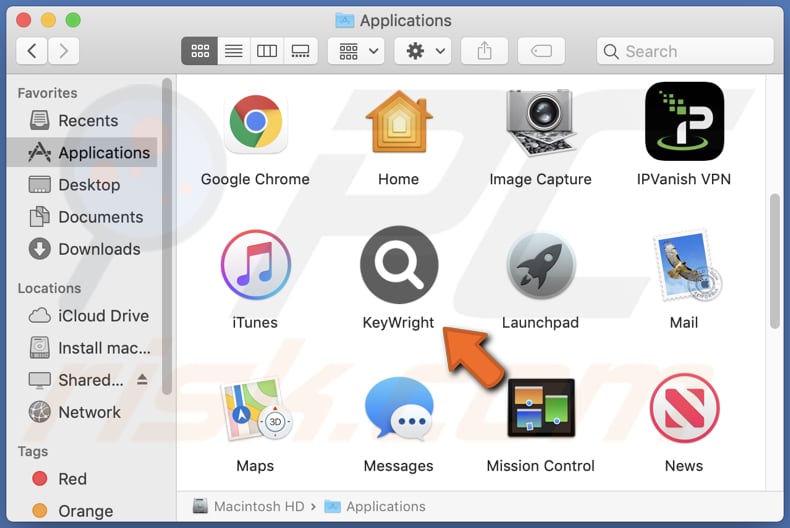Click the "Mission Control" name label
Screen dimensions: 790x528
click(x=541, y=466)
